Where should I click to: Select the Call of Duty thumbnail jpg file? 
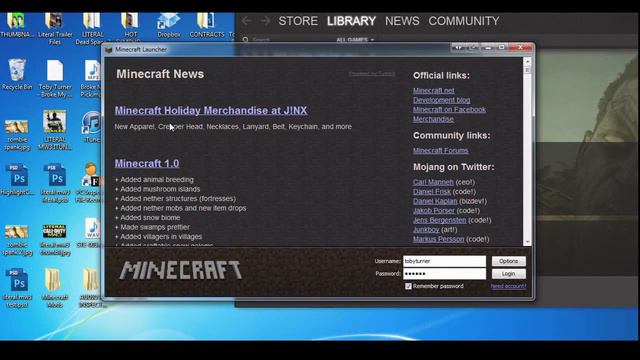point(55,240)
